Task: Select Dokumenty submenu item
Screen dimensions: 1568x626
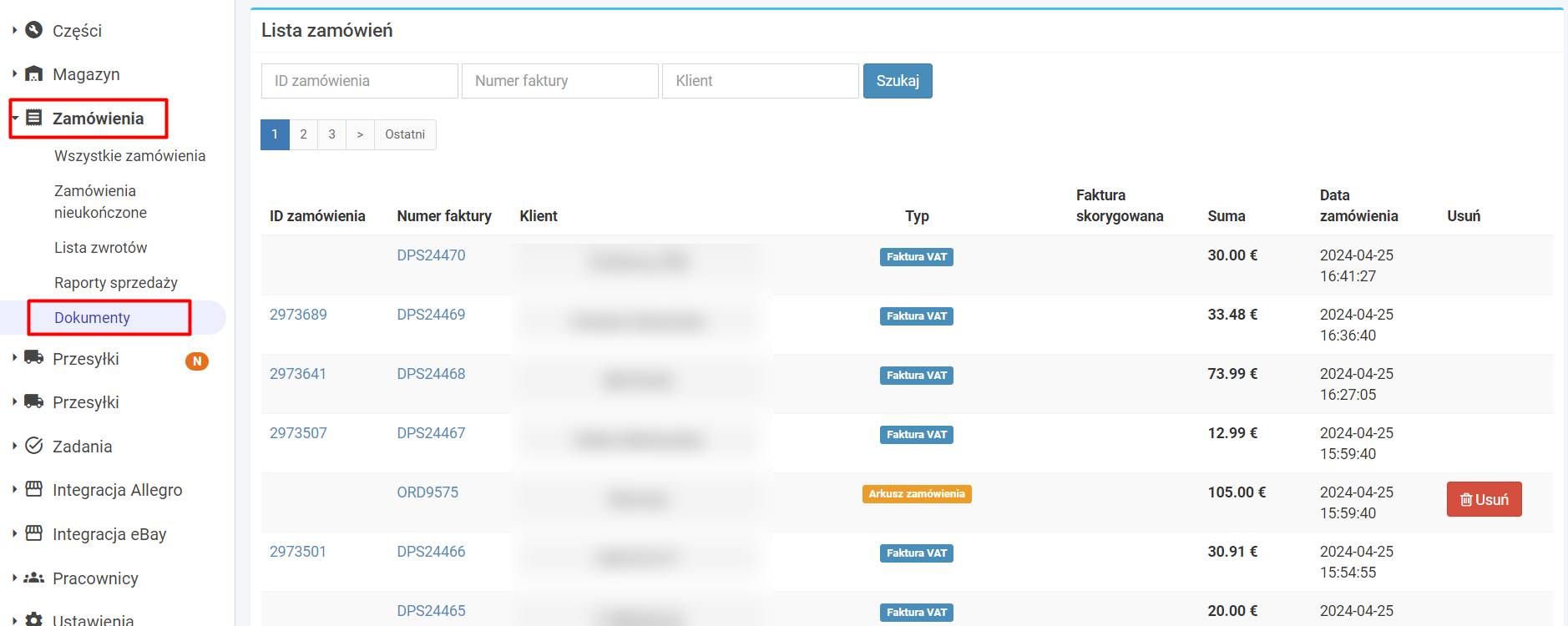Action: pos(92,318)
